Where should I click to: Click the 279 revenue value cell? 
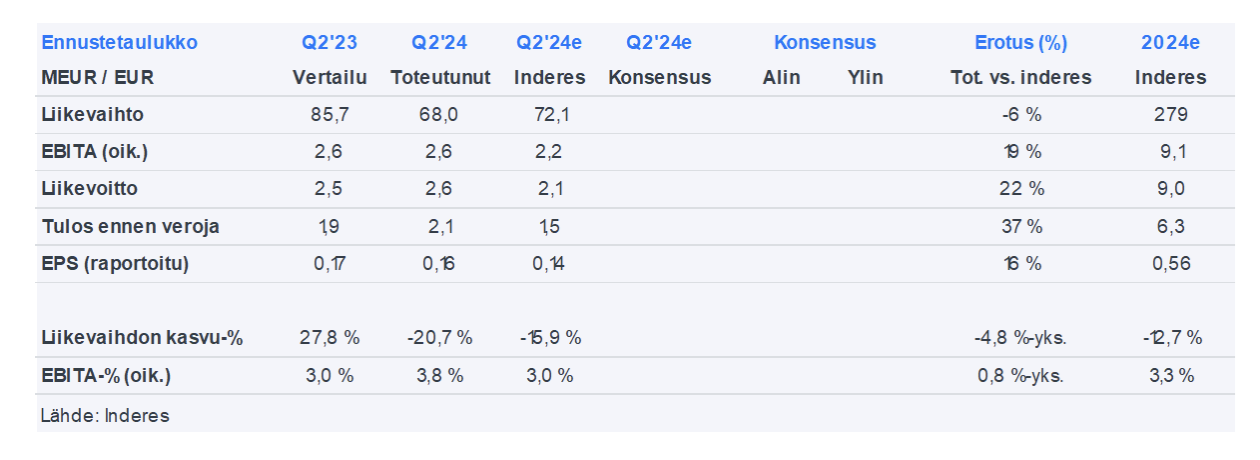[x=1170, y=115]
